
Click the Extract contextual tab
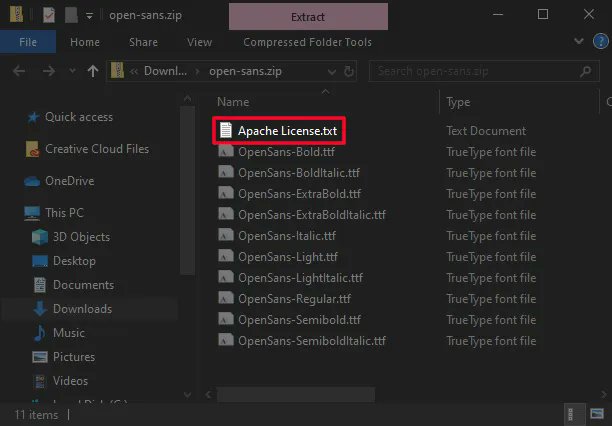[x=308, y=17]
